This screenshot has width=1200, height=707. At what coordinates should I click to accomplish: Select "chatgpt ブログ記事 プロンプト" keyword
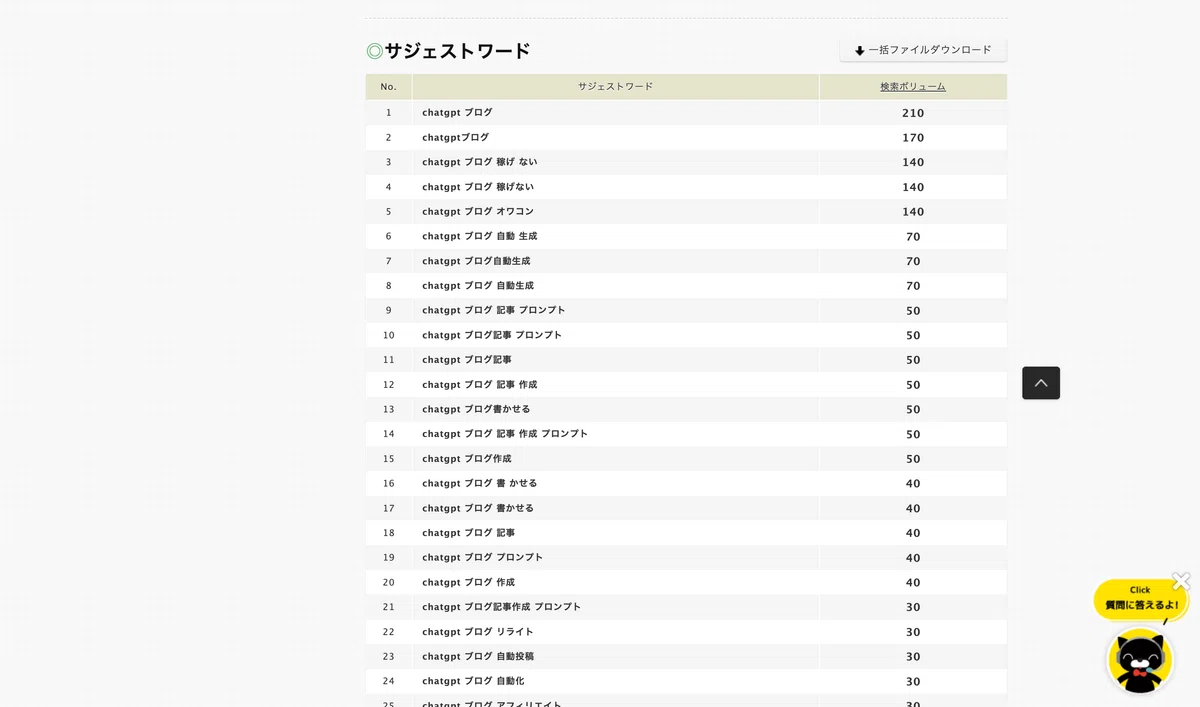tap(492, 335)
